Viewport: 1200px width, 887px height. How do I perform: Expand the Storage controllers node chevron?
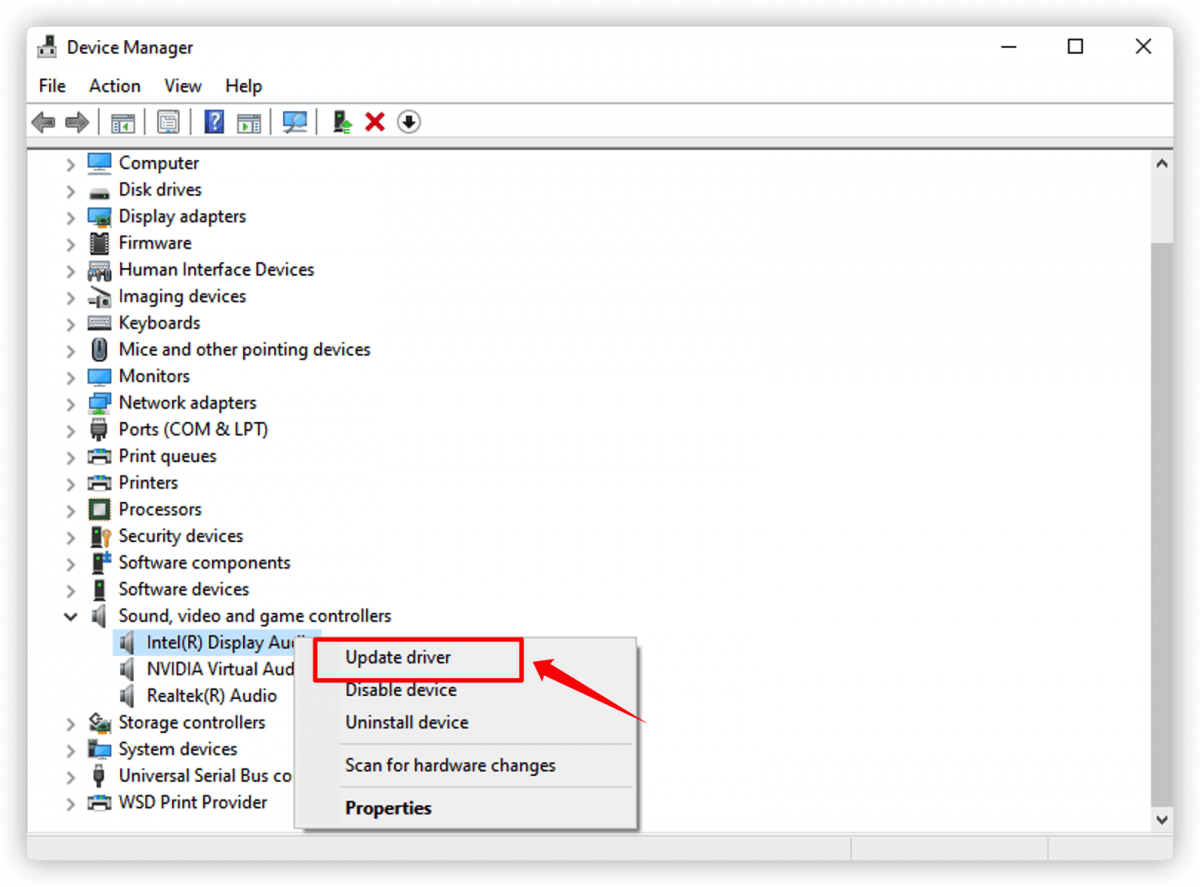70,724
